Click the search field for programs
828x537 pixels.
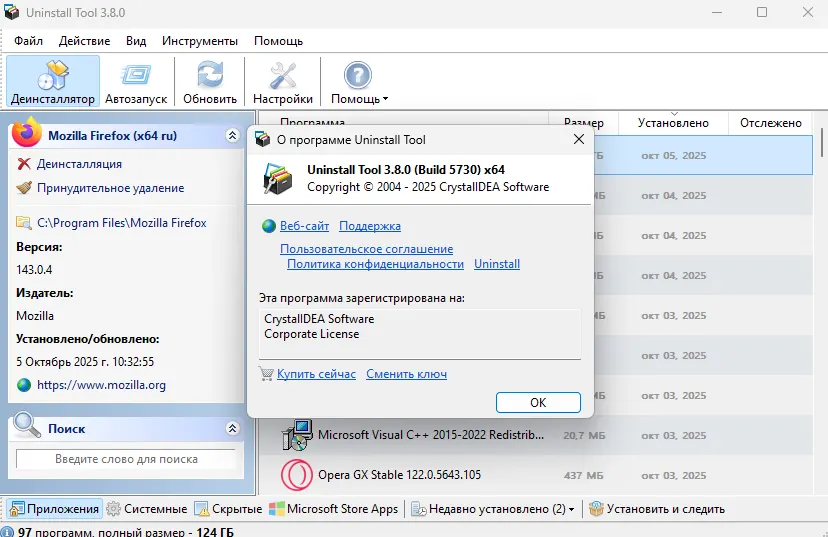pyautogui.click(x=126, y=459)
